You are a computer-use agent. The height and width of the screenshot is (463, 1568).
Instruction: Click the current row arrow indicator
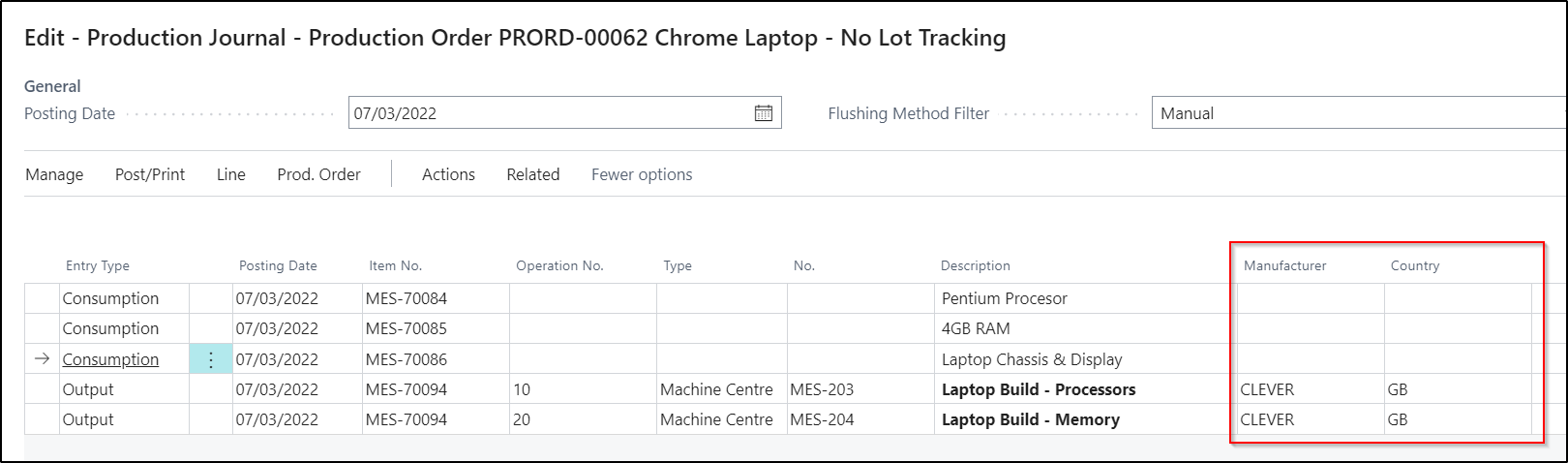tap(42, 359)
